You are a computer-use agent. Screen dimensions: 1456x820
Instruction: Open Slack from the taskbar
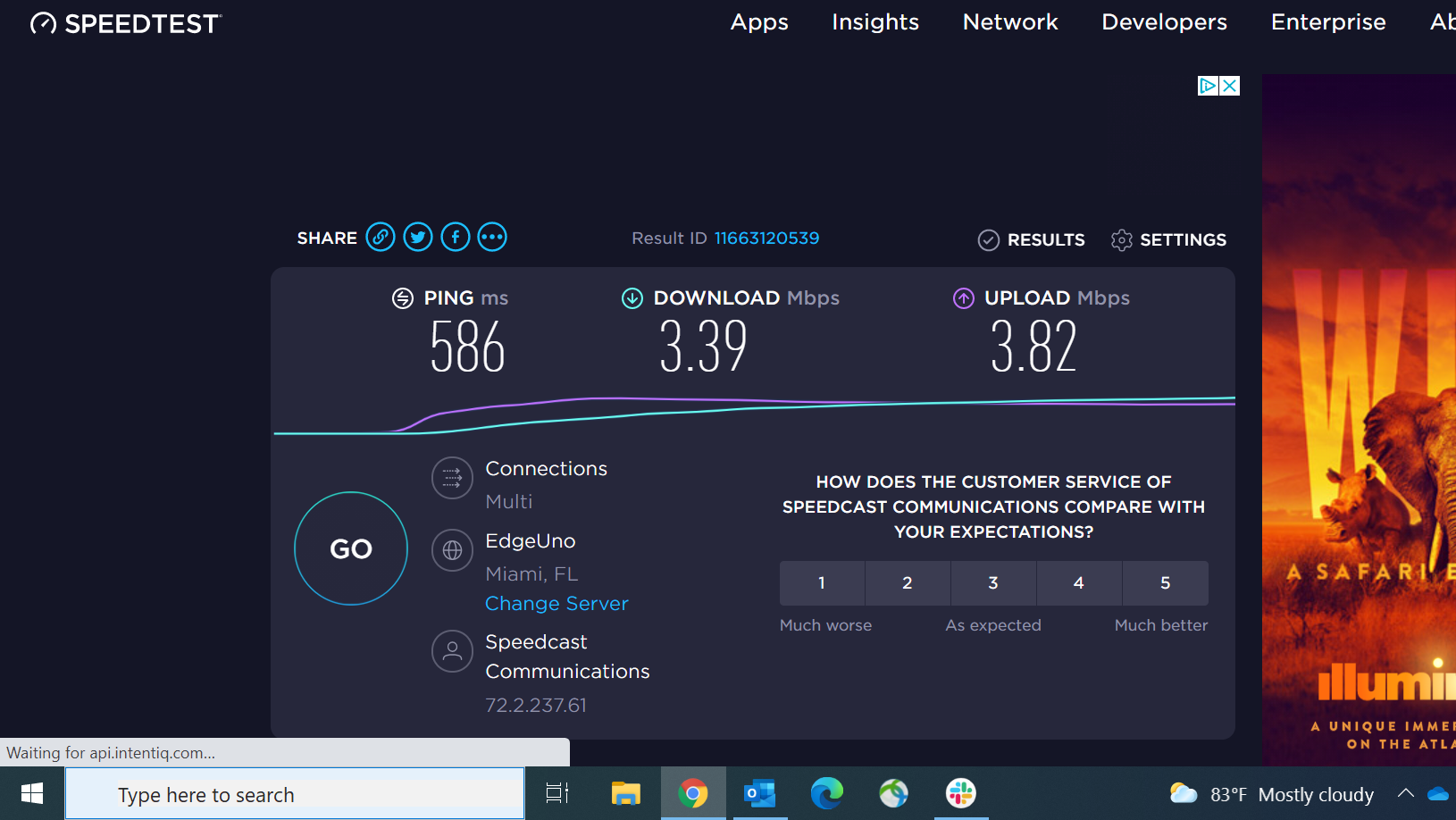point(961,793)
